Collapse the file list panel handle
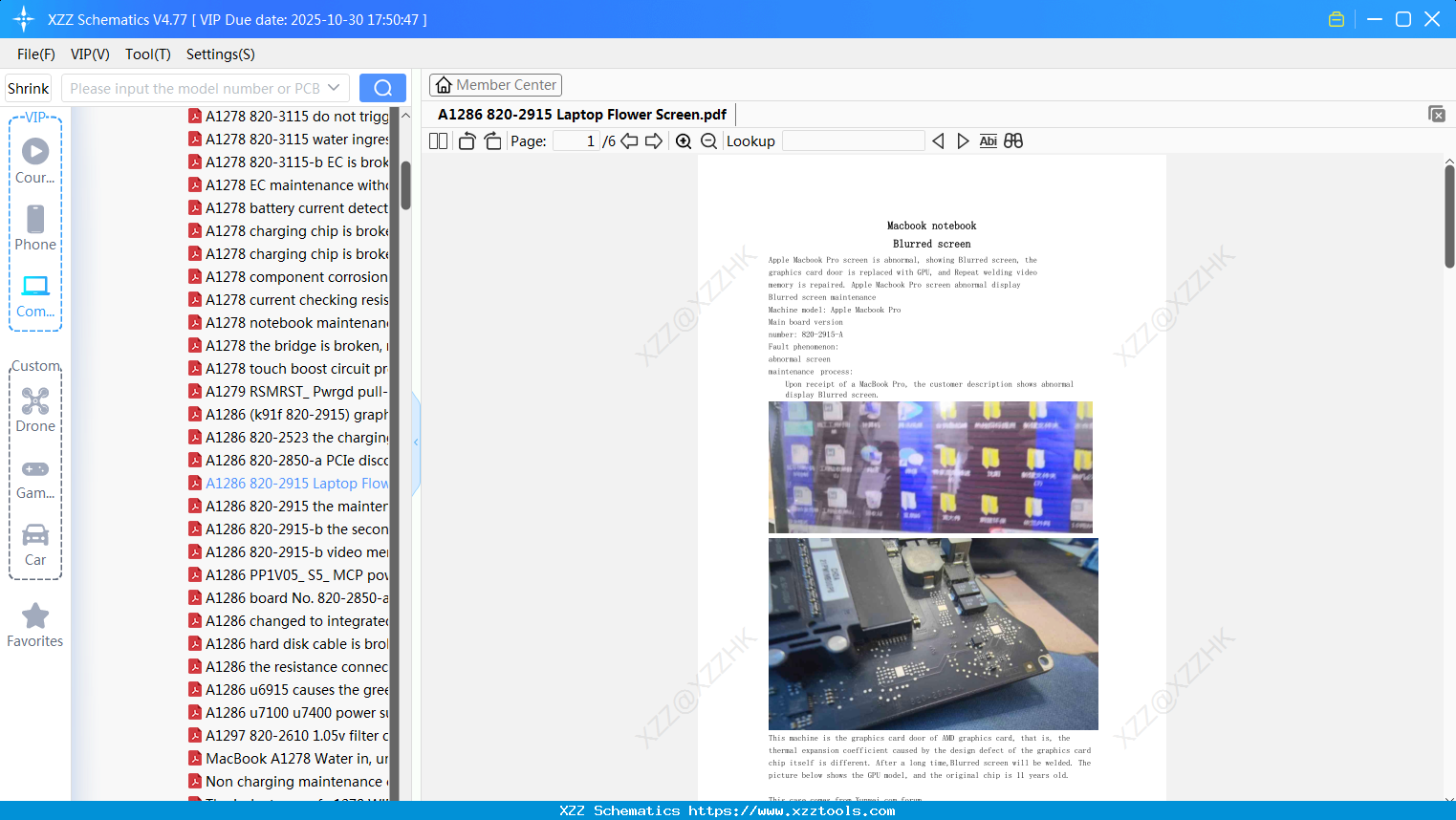Viewport: 1456px width, 820px height. pos(416,442)
